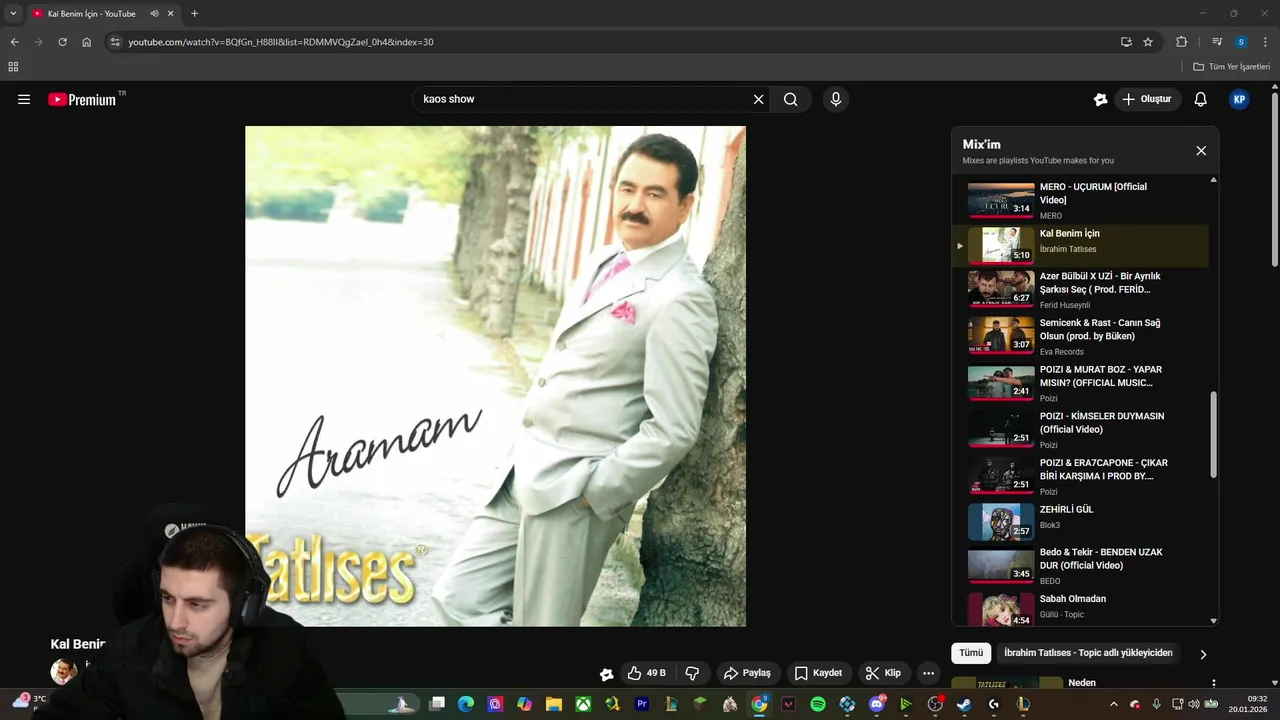Open Chrome profile 'S' avatar

click(x=1241, y=42)
